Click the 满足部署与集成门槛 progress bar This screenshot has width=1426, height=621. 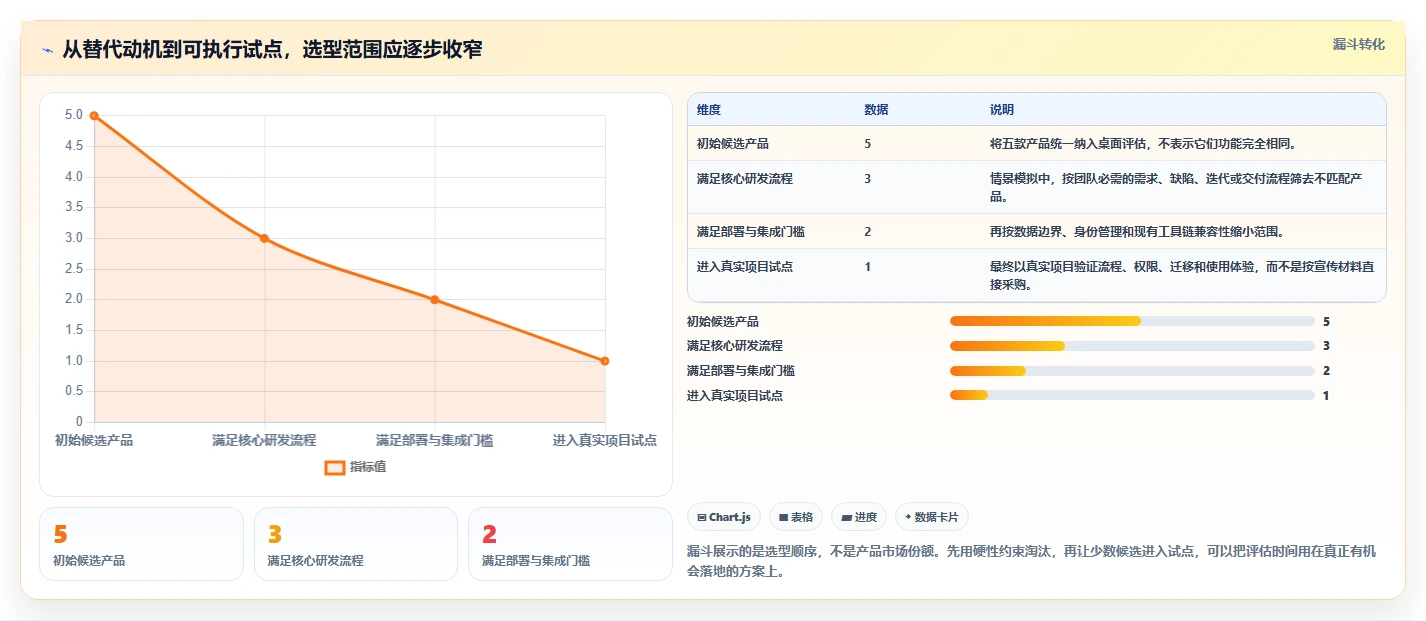click(1132, 371)
